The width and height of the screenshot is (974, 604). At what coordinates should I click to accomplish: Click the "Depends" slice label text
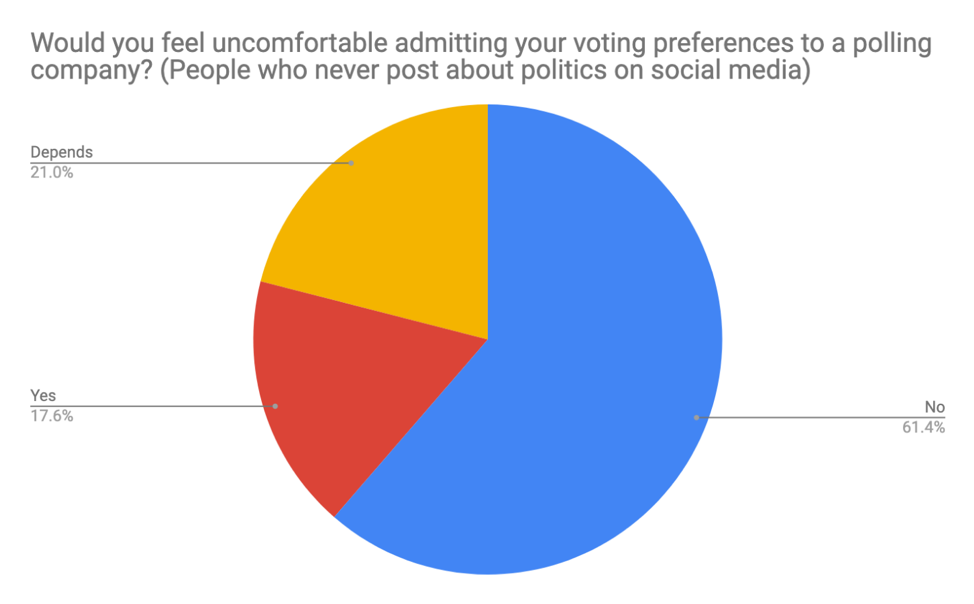[x=61, y=153]
